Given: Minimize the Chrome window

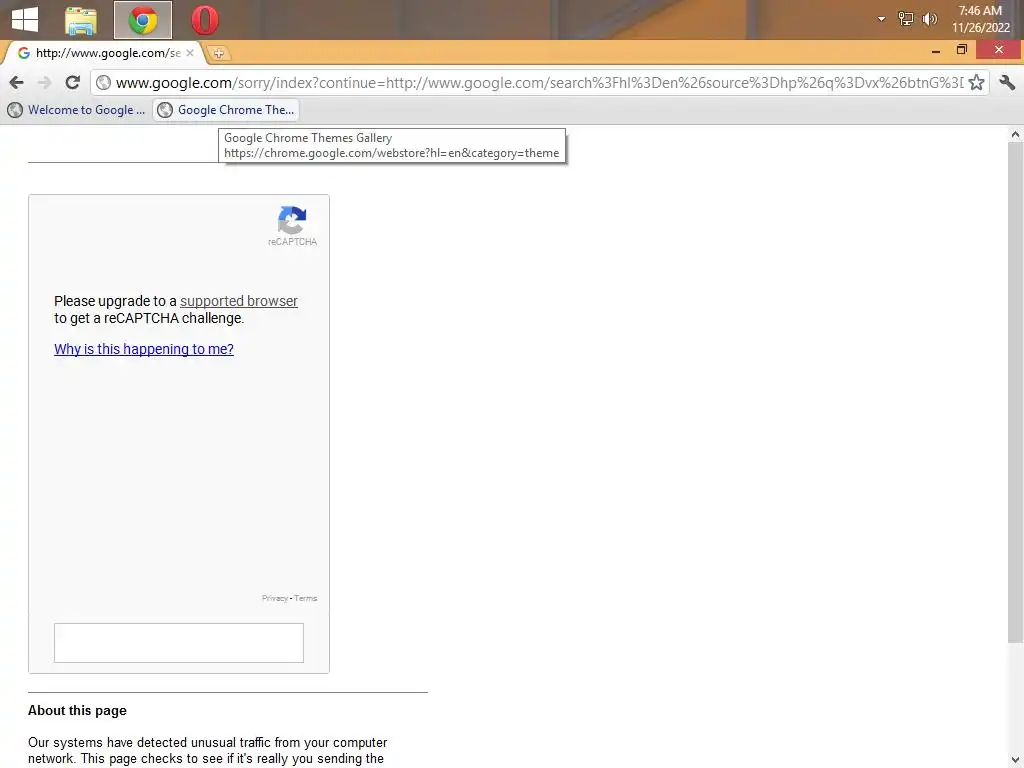Looking at the screenshot, I should [x=936, y=50].
